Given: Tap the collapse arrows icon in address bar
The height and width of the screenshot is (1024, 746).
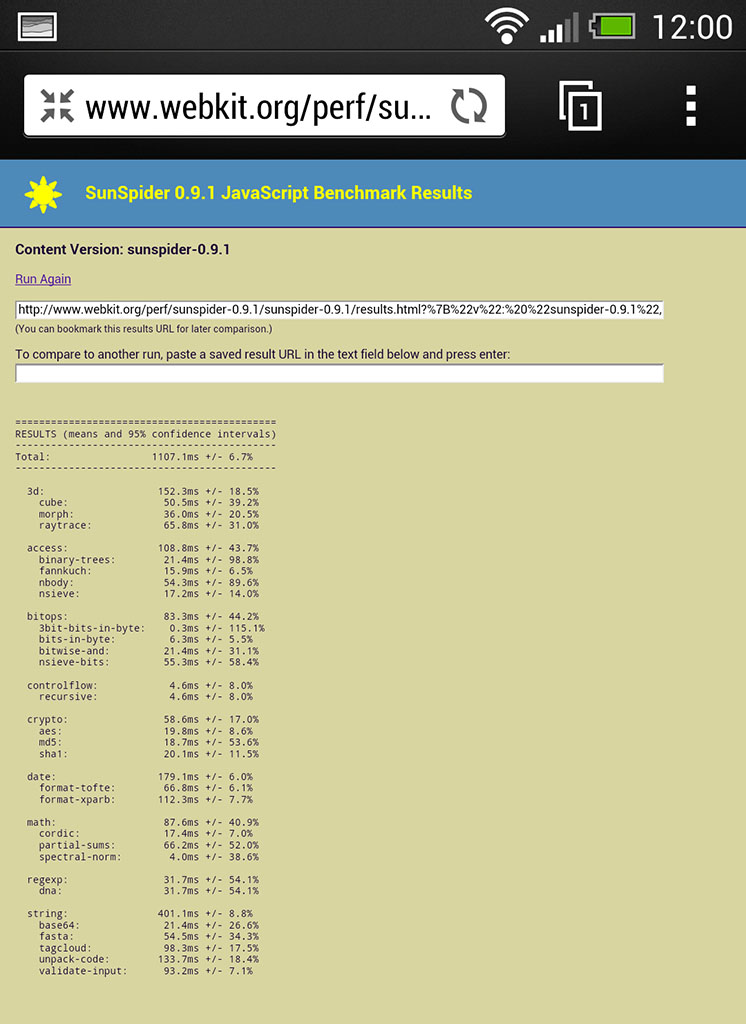Looking at the screenshot, I should tap(57, 106).
